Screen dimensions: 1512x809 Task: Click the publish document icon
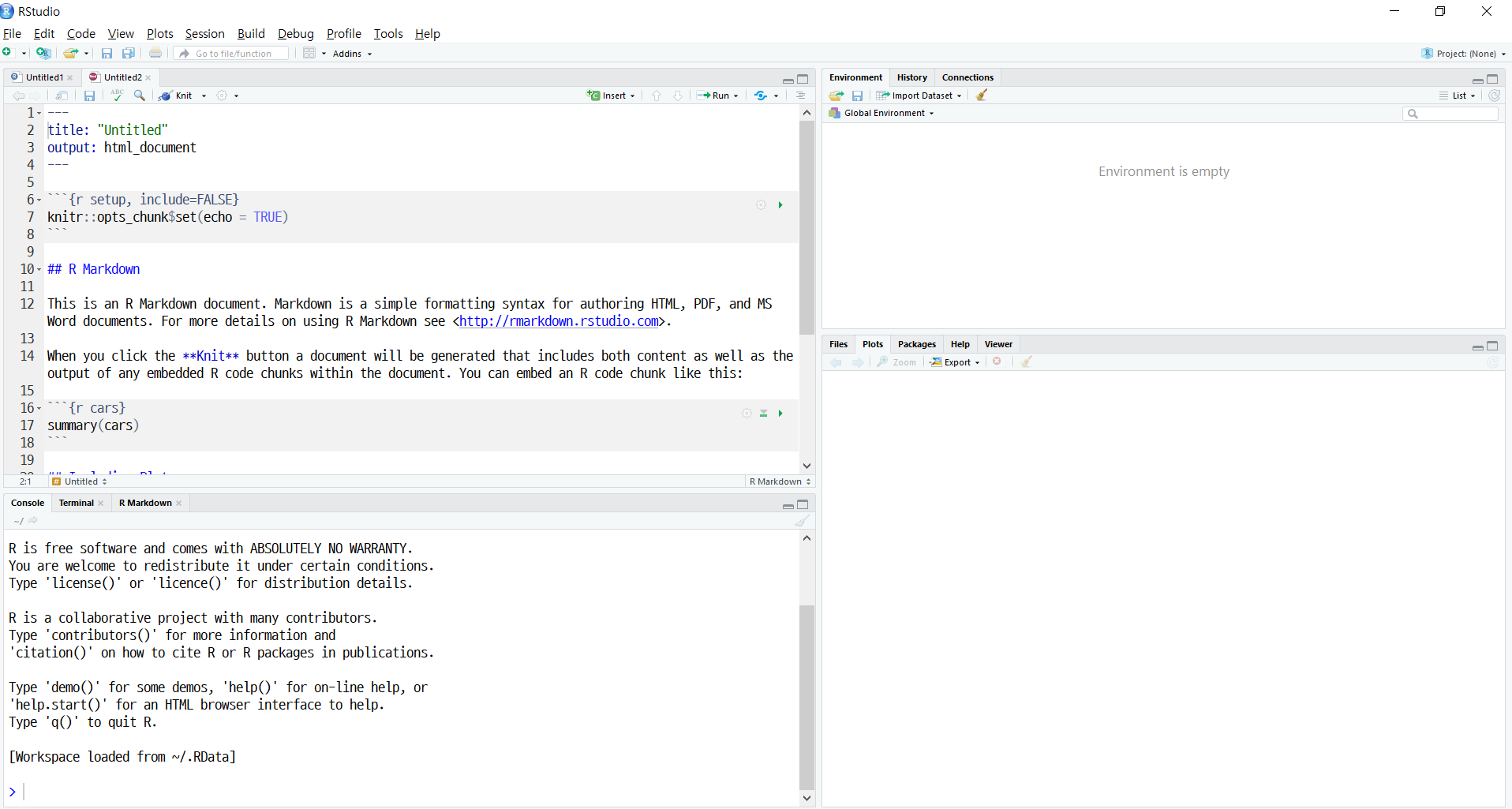(x=761, y=96)
